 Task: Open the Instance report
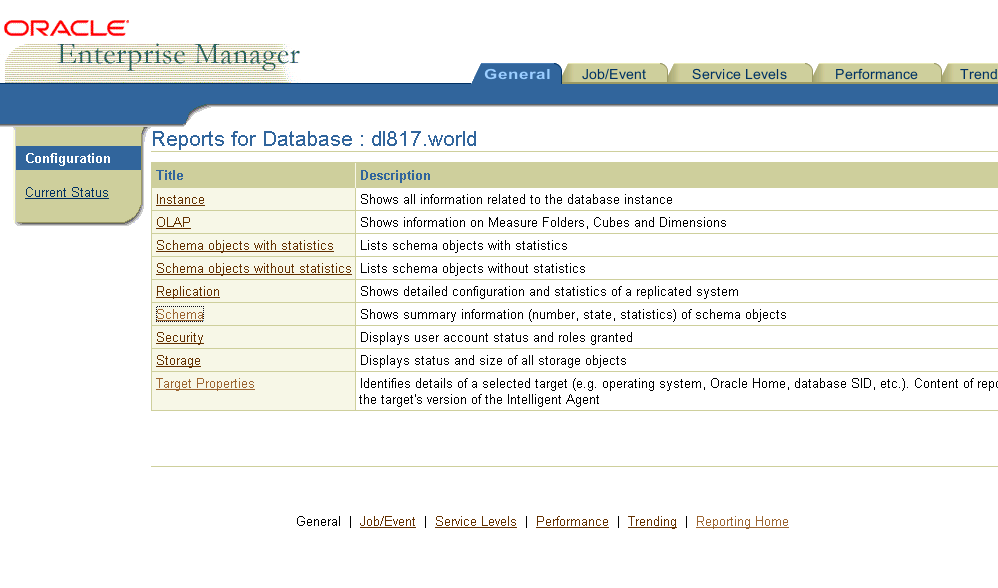[180, 200]
